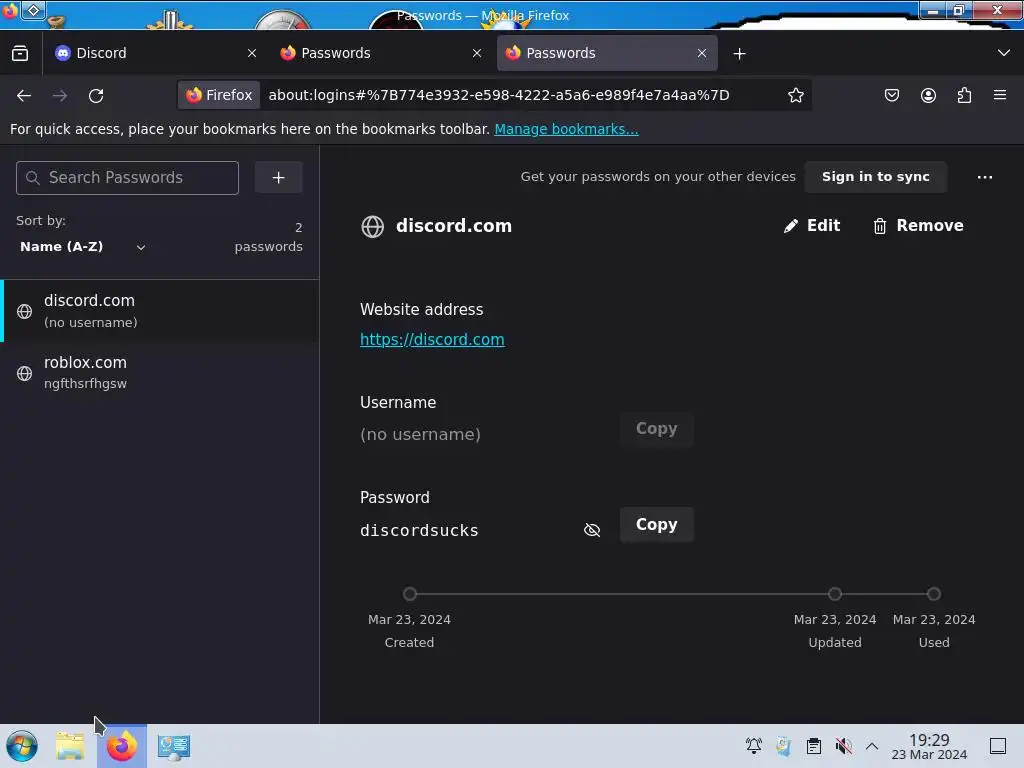Remove the discord.com login
1024x768 pixels.
(918, 226)
